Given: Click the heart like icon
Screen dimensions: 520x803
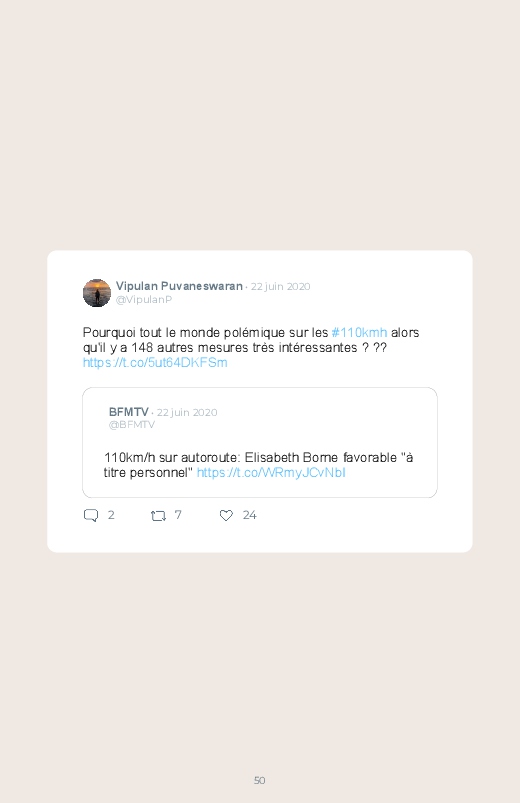Looking at the screenshot, I should tap(226, 515).
